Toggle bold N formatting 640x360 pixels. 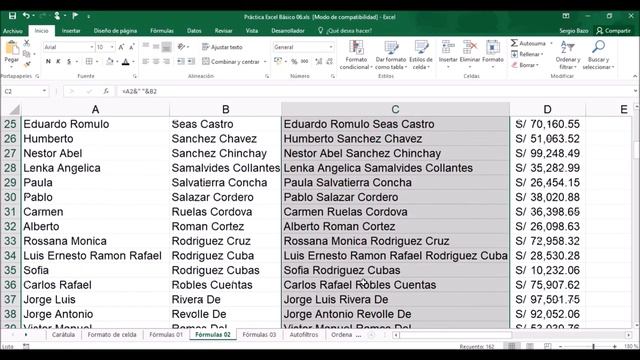tap(48, 62)
